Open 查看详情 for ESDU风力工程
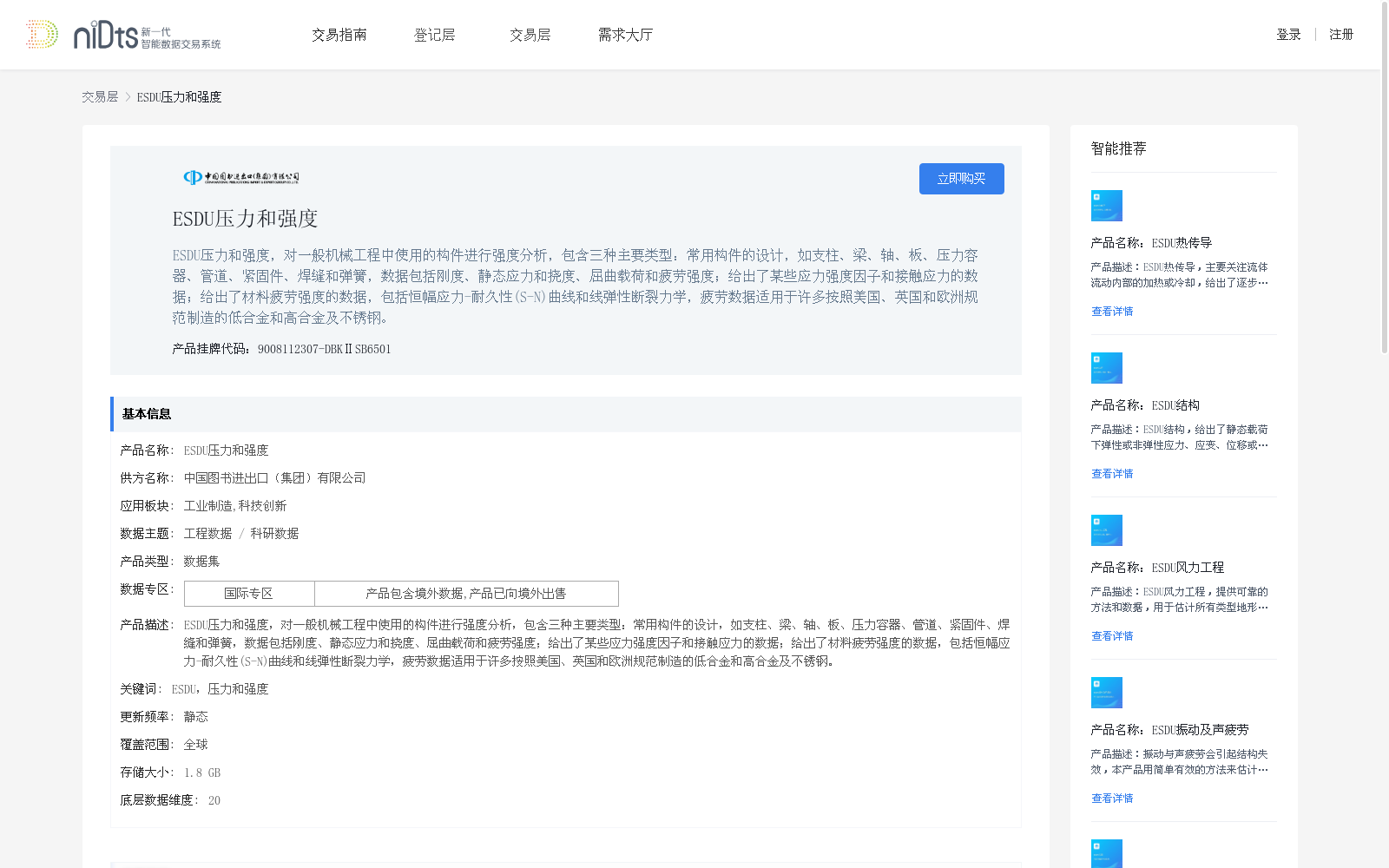This screenshot has height=868, width=1389. pos(1112,636)
